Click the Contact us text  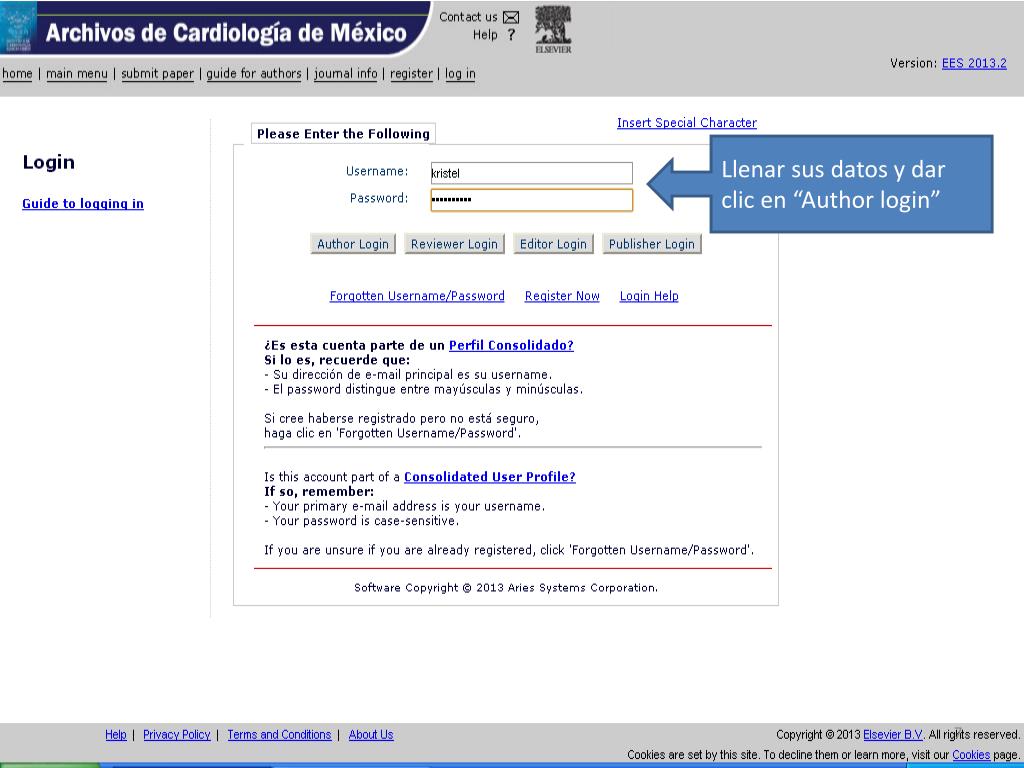click(x=468, y=17)
